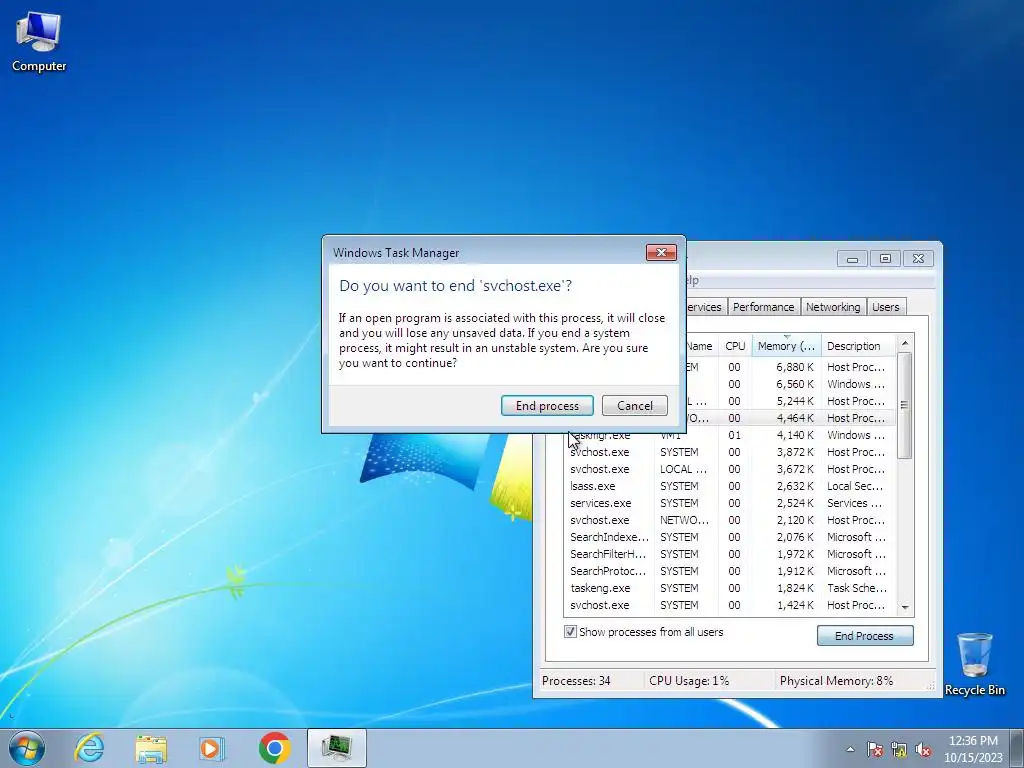Image resolution: width=1024 pixels, height=768 pixels.
Task: Select svchost.exe using 3,672 K memory
Action: [x=729, y=469]
